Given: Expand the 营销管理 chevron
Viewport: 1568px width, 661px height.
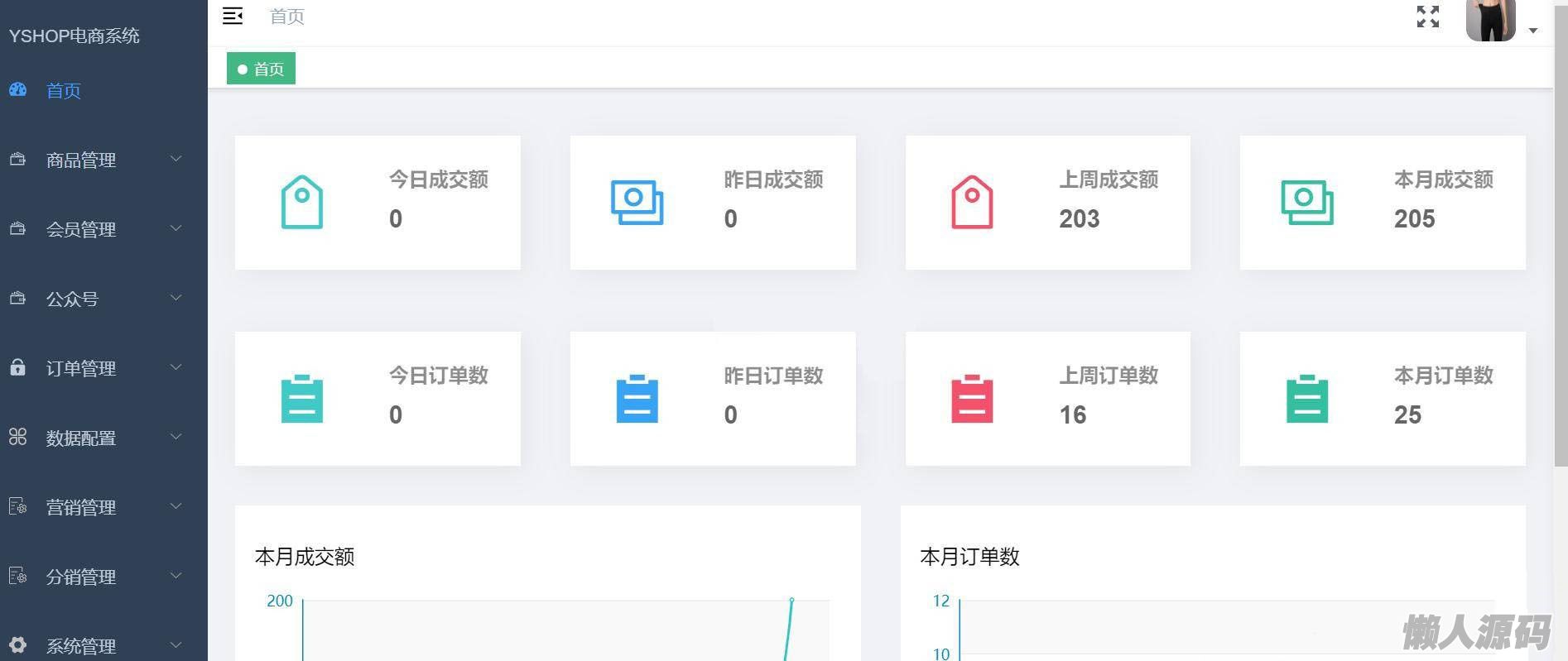Looking at the screenshot, I should tap(176, 506).
